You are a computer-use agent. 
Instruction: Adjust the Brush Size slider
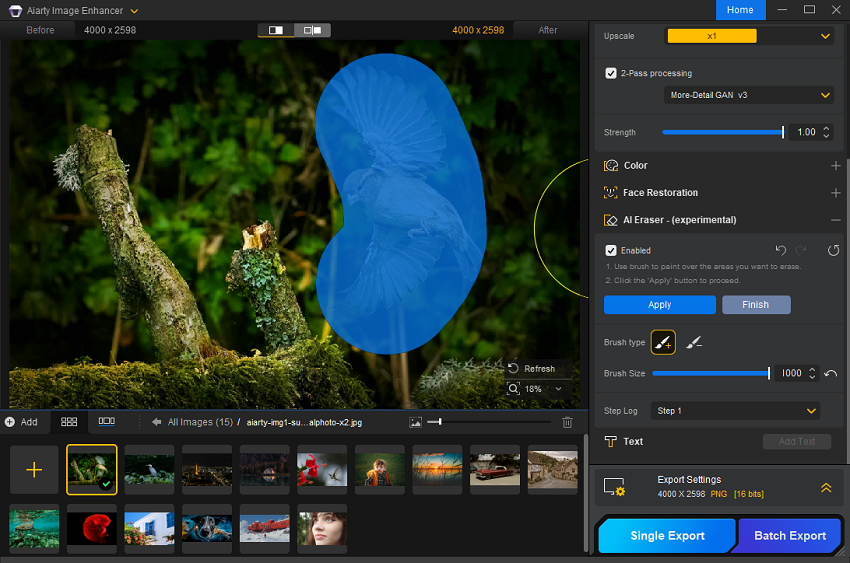pos(711,373)
